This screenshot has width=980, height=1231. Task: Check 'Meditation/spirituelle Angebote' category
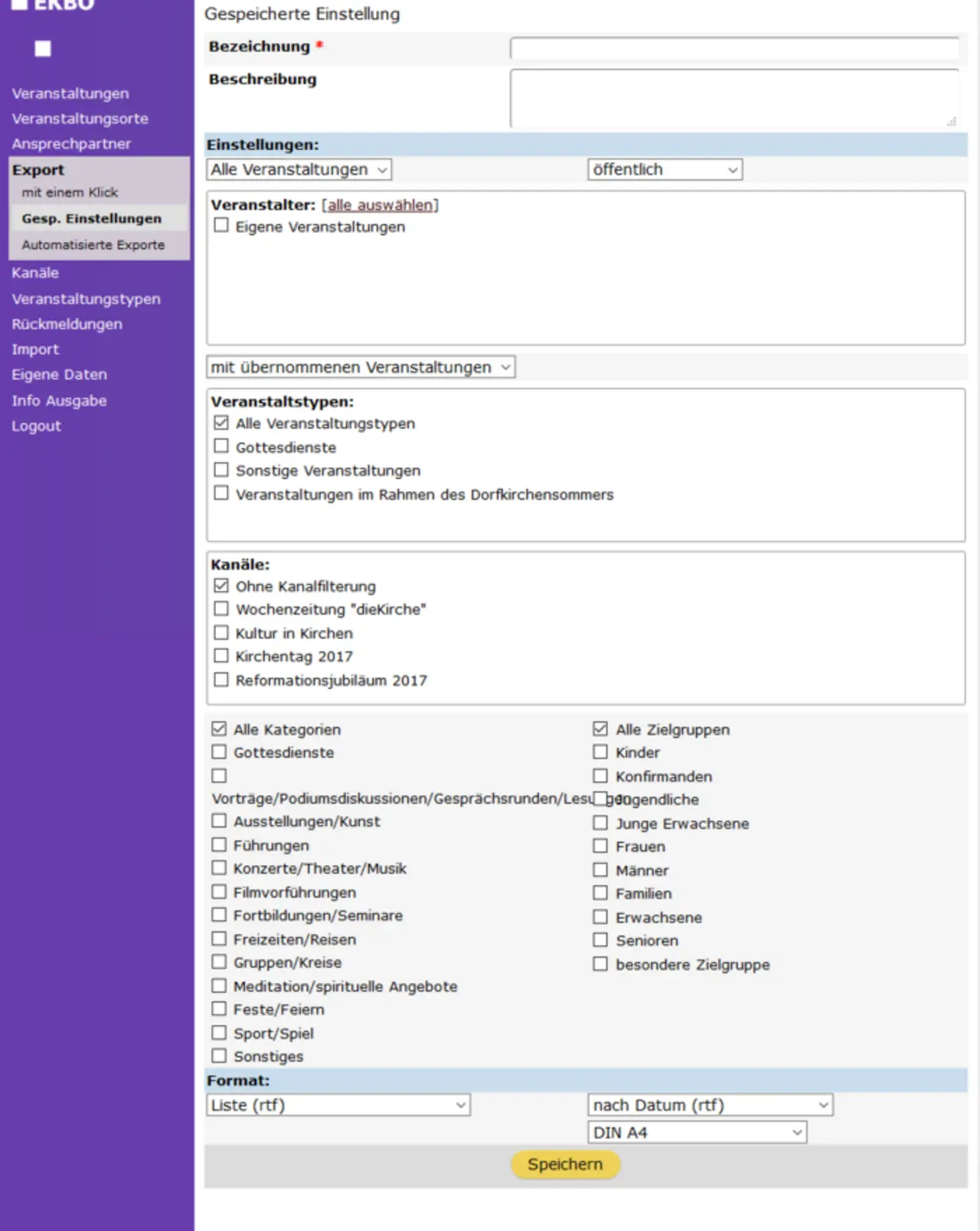pyautogui.click(x=219, y=985)
